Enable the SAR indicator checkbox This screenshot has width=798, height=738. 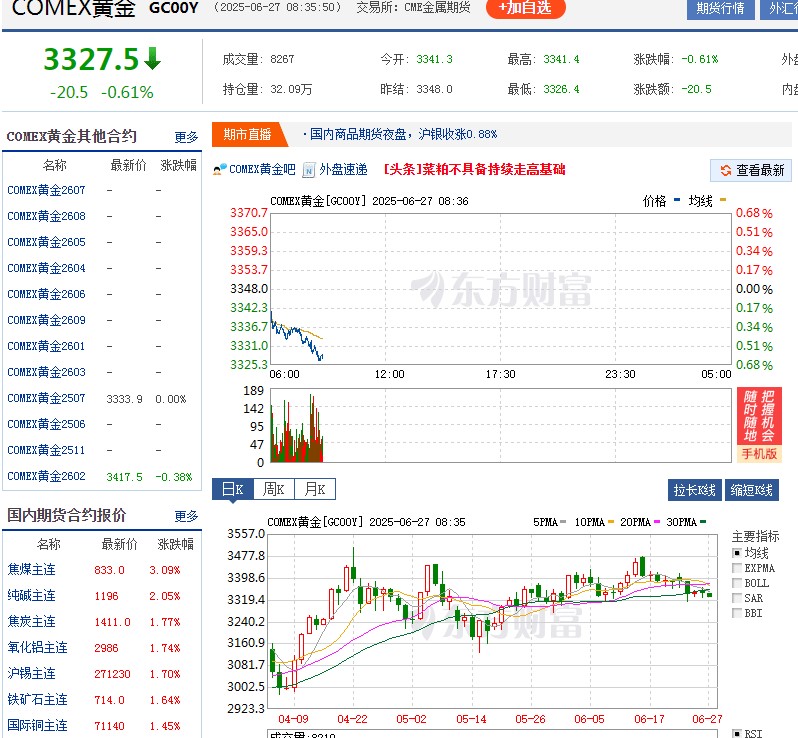click(736, 598)
